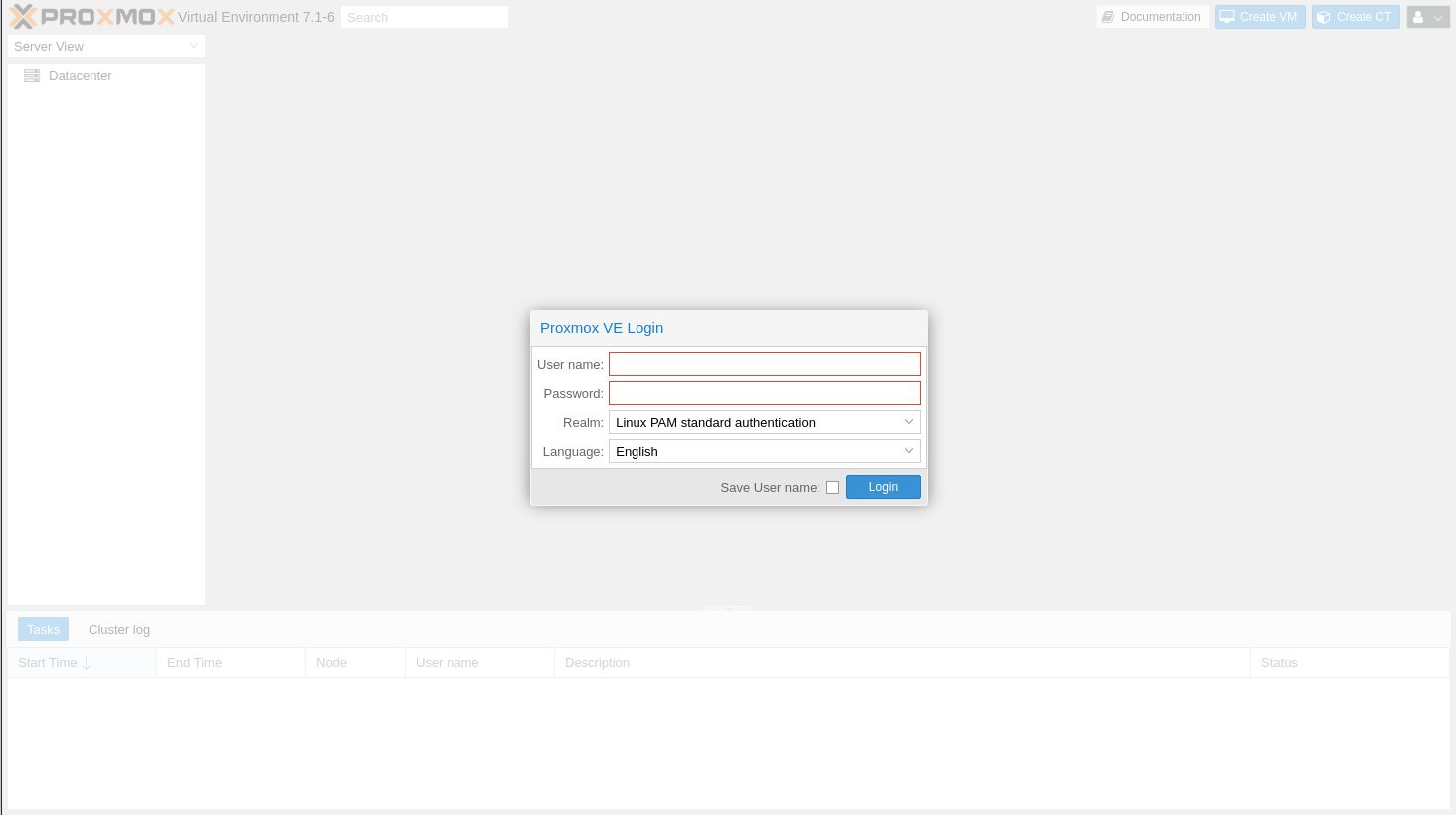Tick the Save User name checkbox
Screen dimensions: 1456x815
(x=833, y=487)
